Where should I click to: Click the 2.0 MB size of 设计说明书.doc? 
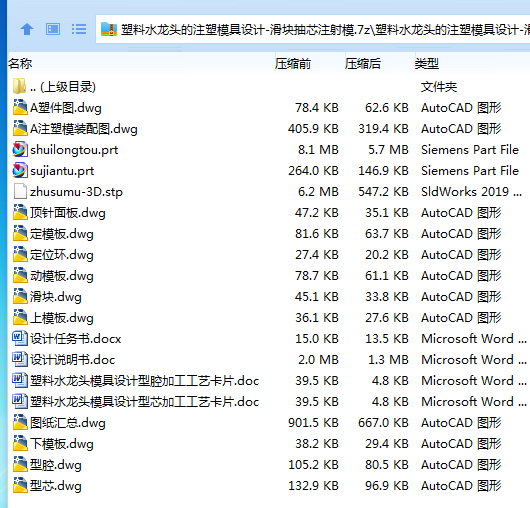pos(318,360)
